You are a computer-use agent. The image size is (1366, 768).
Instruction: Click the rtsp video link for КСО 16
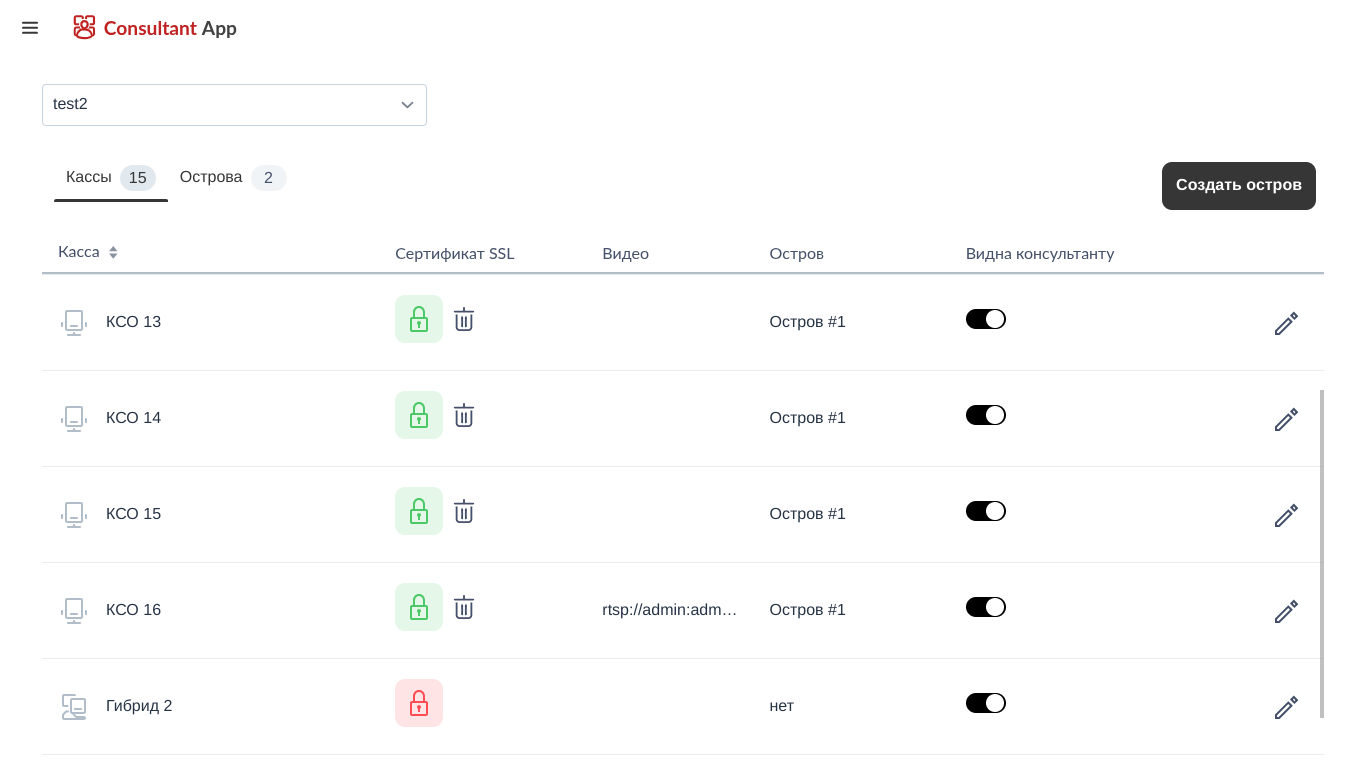click(669, 609)
